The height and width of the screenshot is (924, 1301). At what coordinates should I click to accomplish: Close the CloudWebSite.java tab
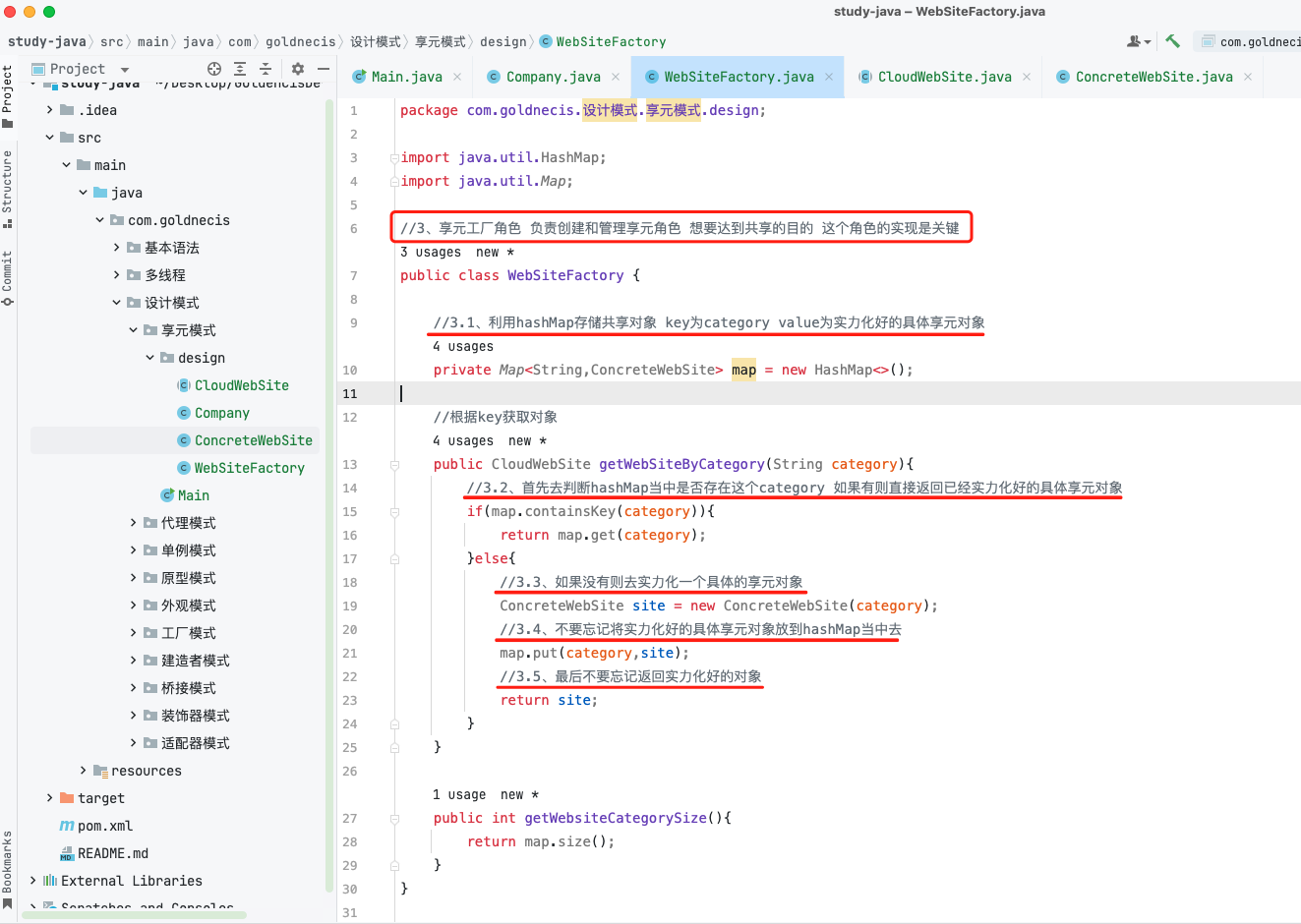coord(1027,77)
